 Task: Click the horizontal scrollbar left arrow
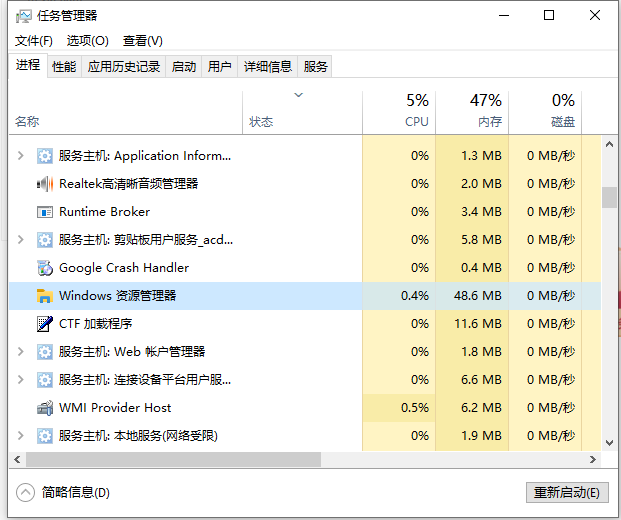[x=17, y=459]
